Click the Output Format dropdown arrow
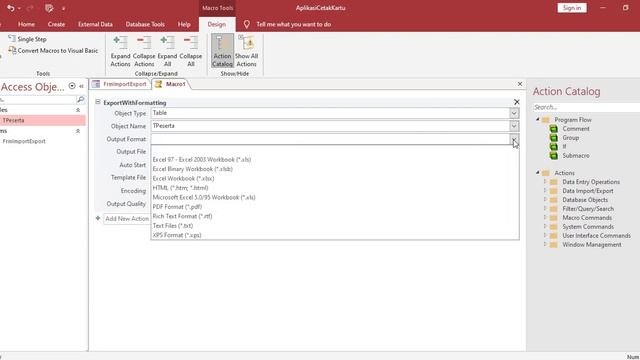The image size is (640, 360). [514, 139]
